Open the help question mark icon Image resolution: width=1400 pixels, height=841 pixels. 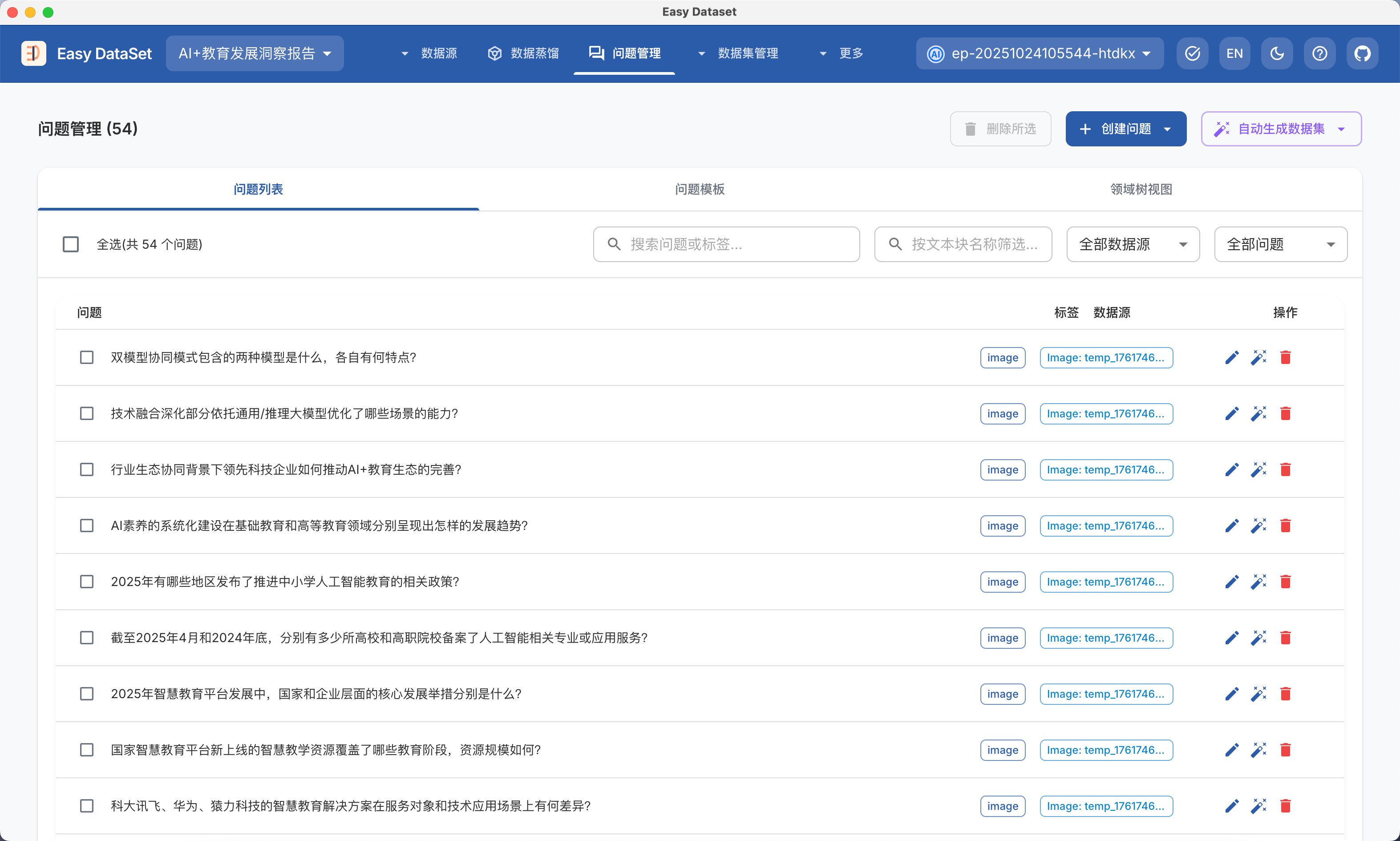1319,53
